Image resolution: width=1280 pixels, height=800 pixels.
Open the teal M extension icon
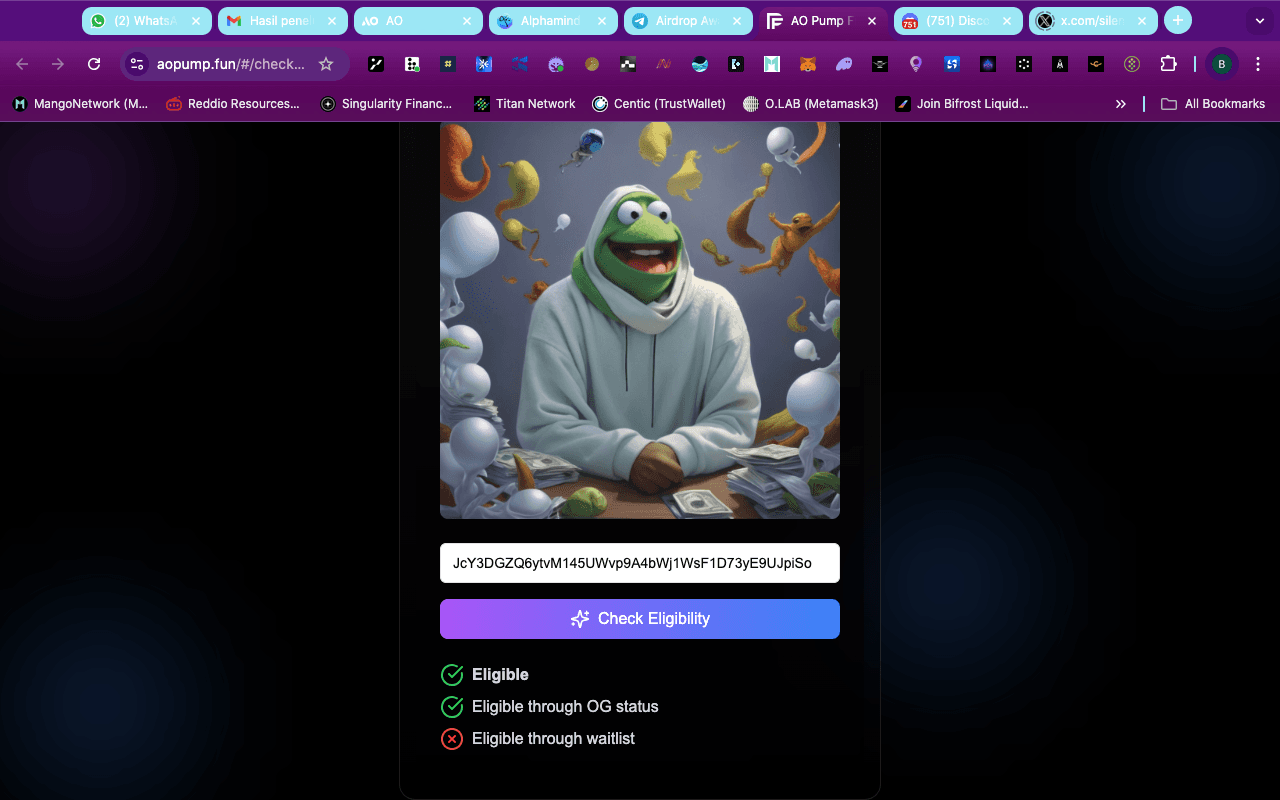(771, 64)
